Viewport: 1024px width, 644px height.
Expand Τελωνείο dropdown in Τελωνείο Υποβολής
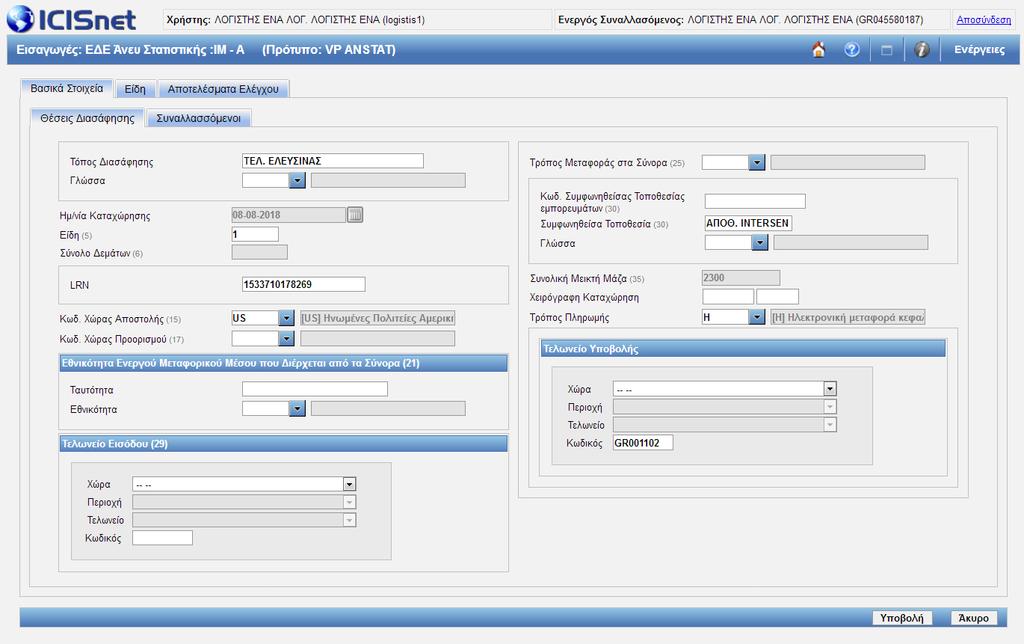[830, 425]
